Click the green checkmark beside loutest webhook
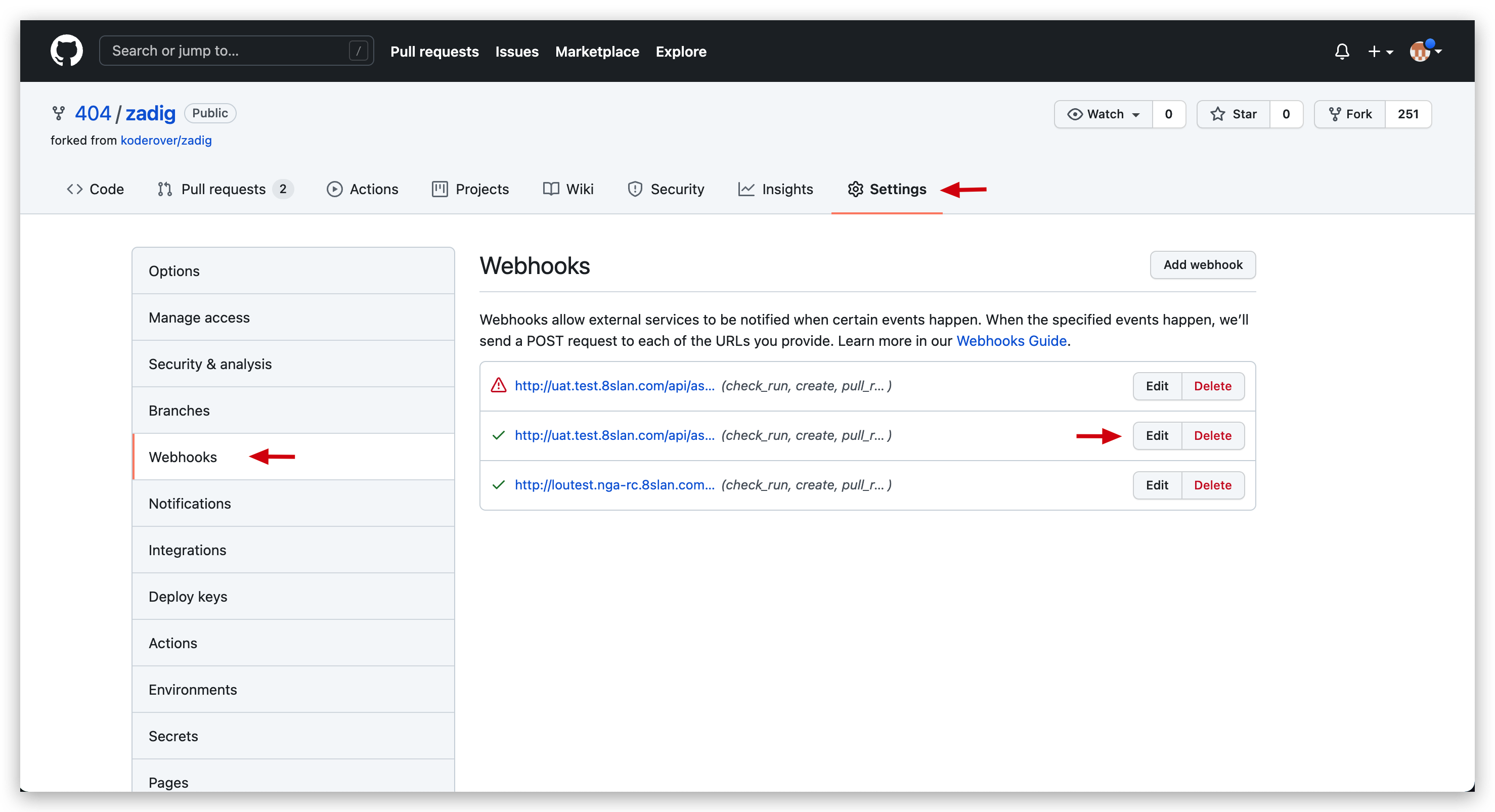This screenshot has height=812, width=1495. click(x=499, y=485)
